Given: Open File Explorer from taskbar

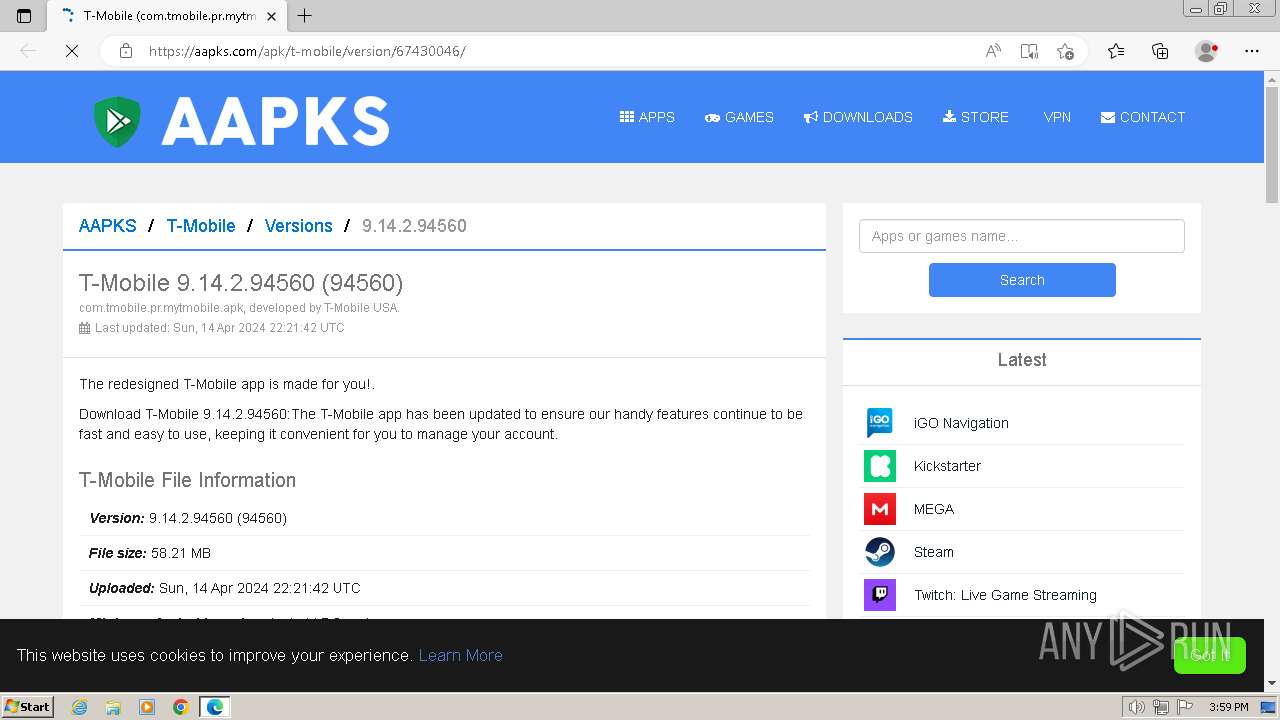Looking at the screenshot, I should [x=113, y=707].
